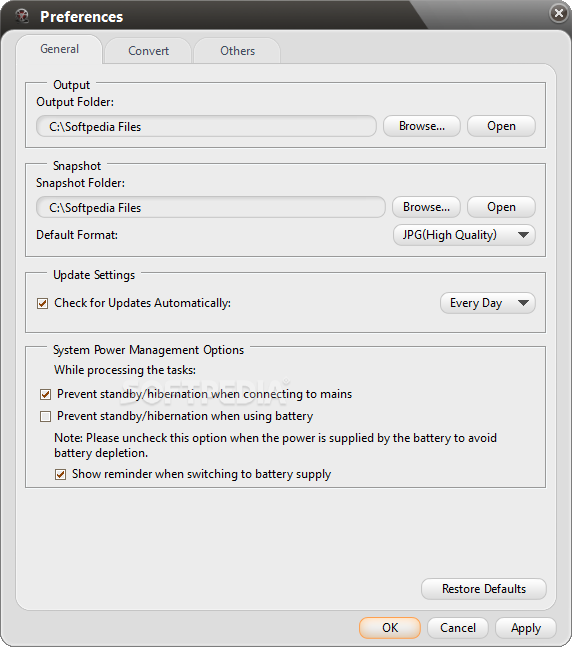The width and height of the screenshot is (572, 647).
Task: Open the Output Folder location
Action: pos(501,126)
